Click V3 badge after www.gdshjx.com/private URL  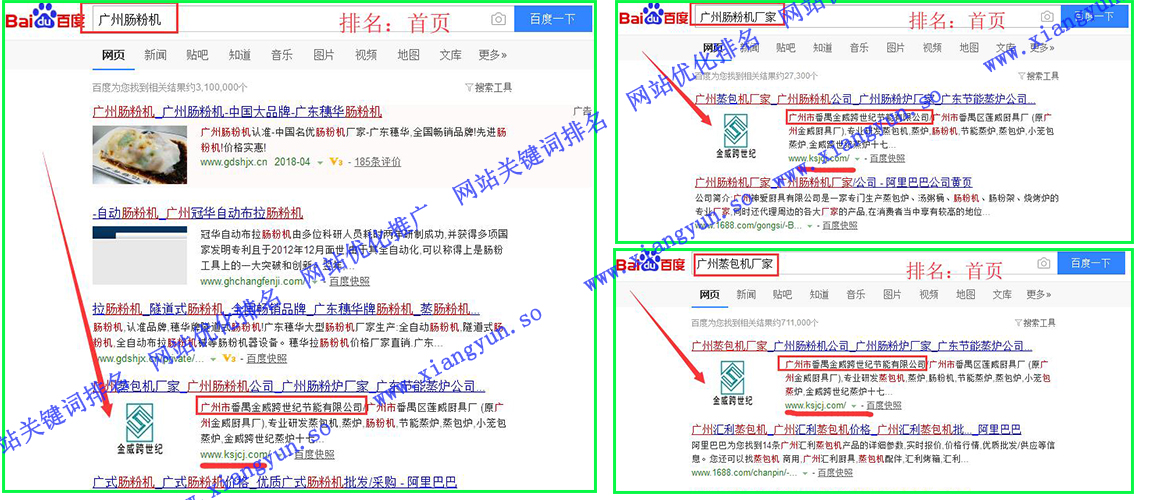230,359
